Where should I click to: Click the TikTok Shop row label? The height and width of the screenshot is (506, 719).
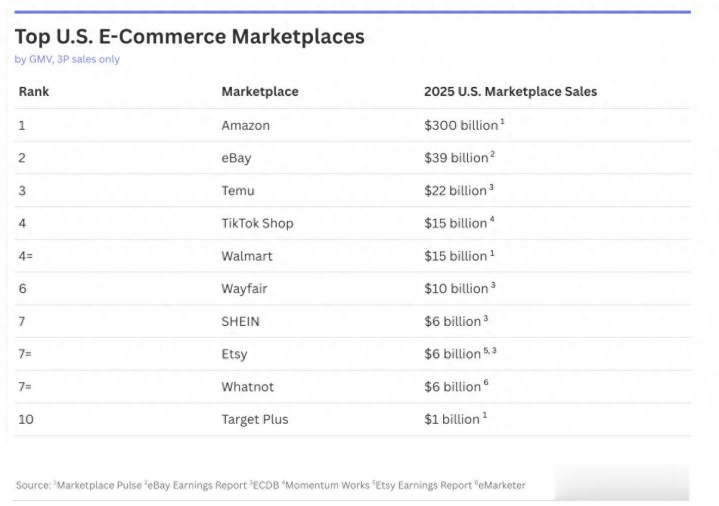pos(257,223)
